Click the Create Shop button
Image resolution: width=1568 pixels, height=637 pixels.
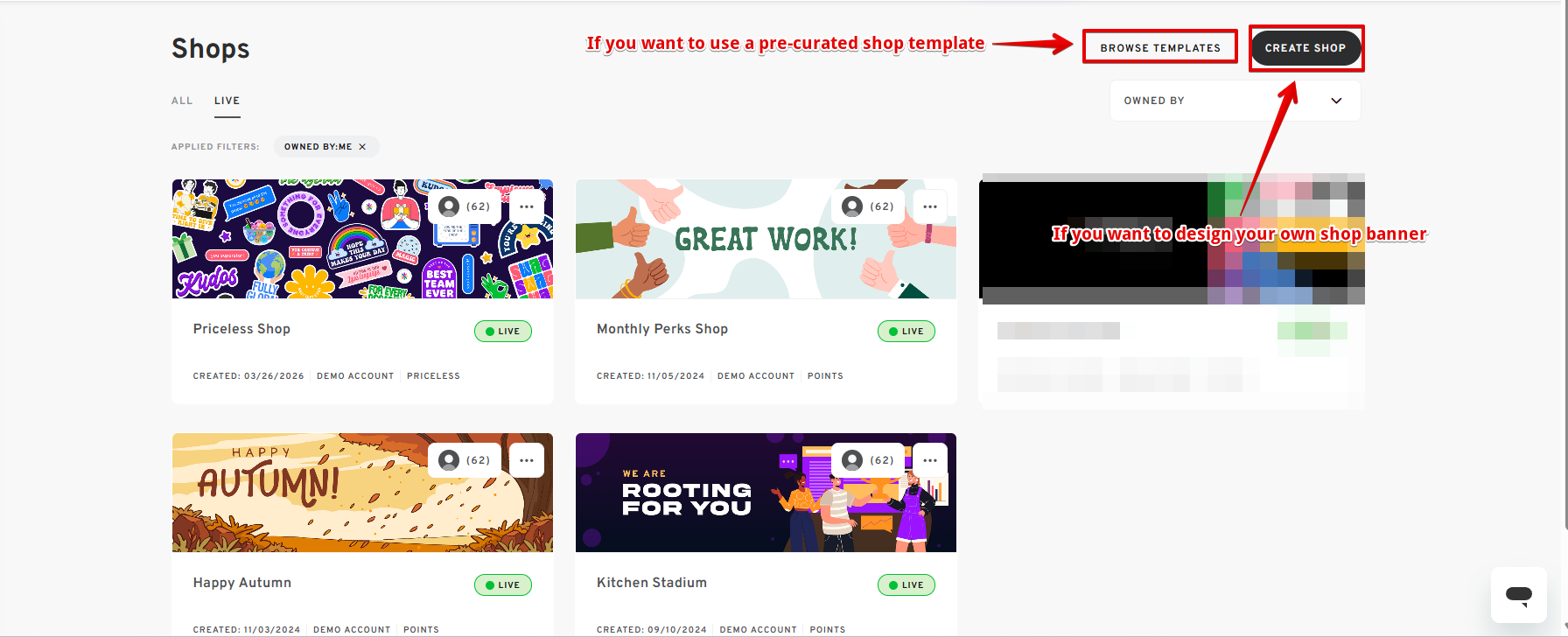tap(1305, 48)
